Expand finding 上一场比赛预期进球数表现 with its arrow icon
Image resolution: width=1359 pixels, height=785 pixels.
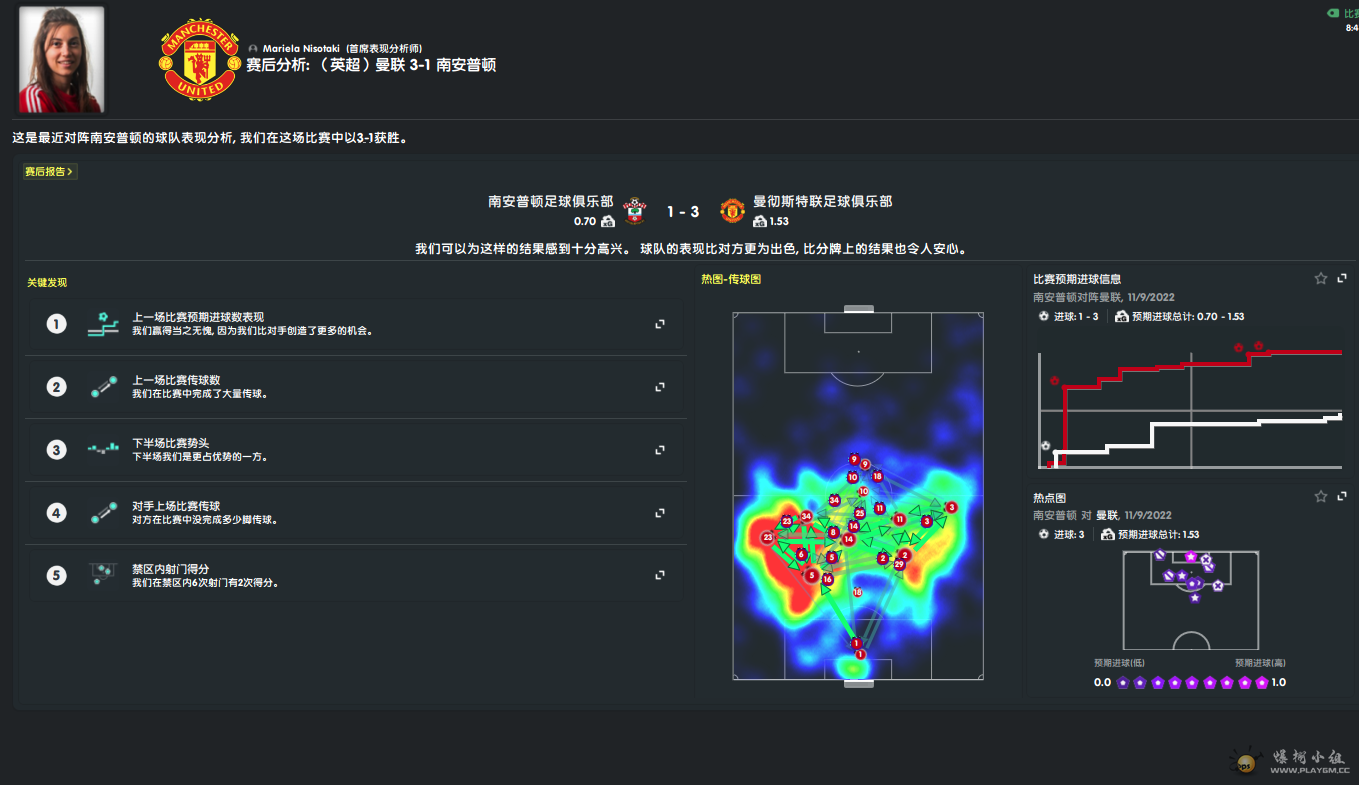[660, 324]
